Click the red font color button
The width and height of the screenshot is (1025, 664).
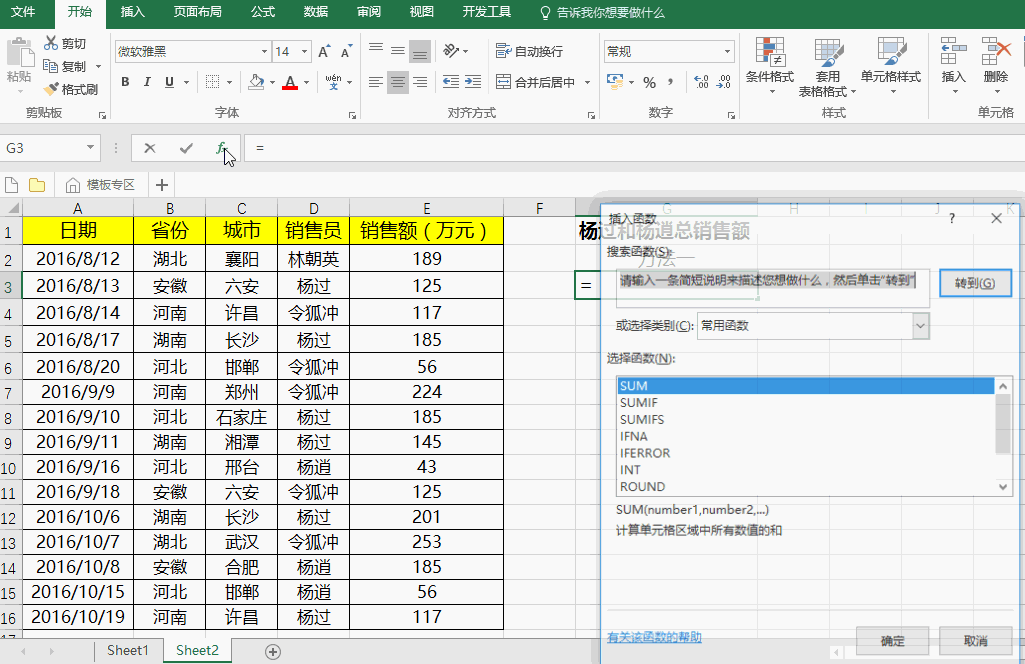(x=290, y=82)
